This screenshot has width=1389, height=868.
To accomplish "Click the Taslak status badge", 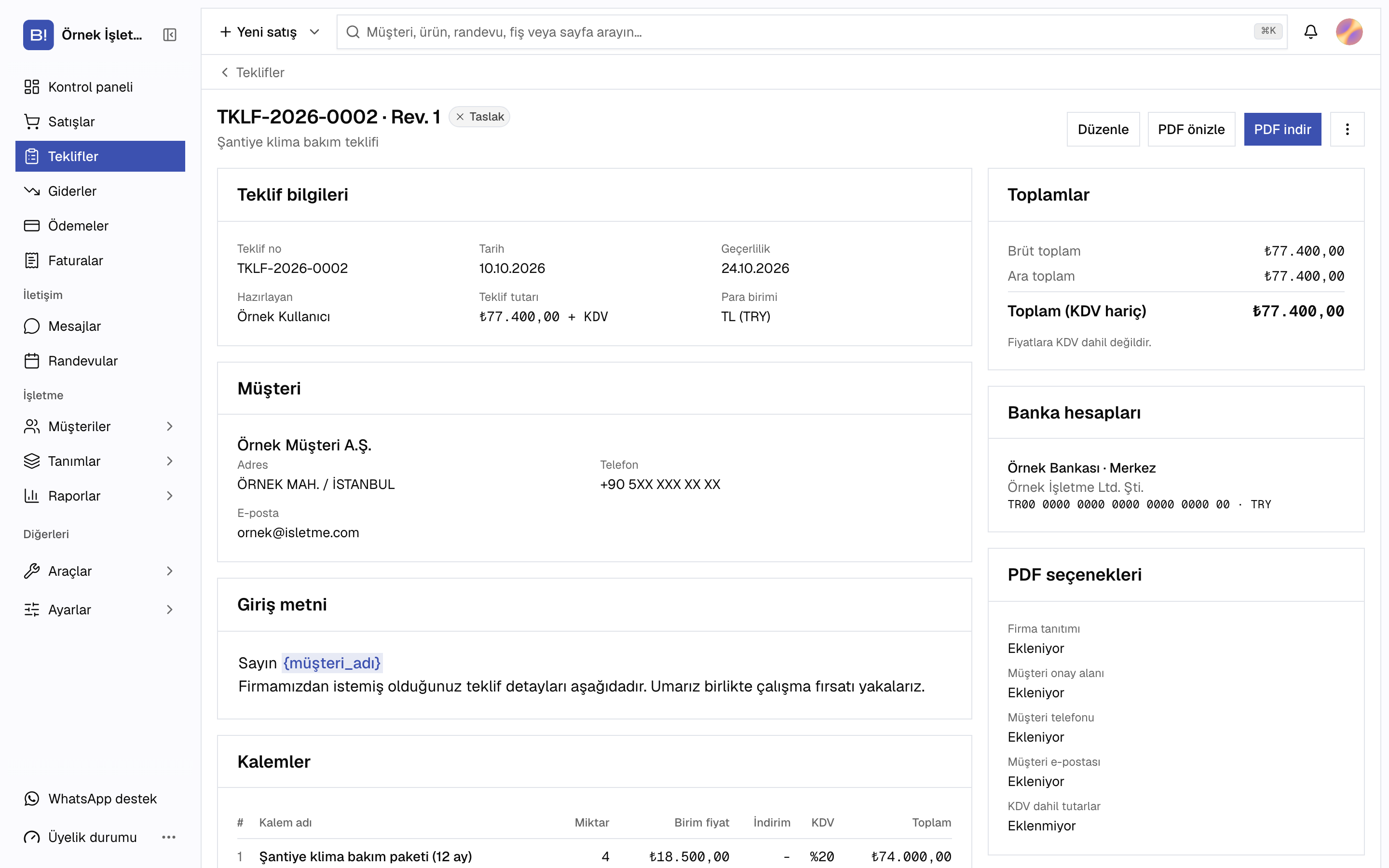I will tap(479, 117).
